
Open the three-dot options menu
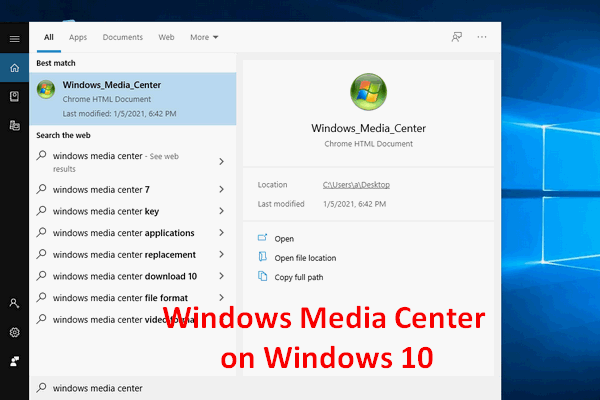482,37
